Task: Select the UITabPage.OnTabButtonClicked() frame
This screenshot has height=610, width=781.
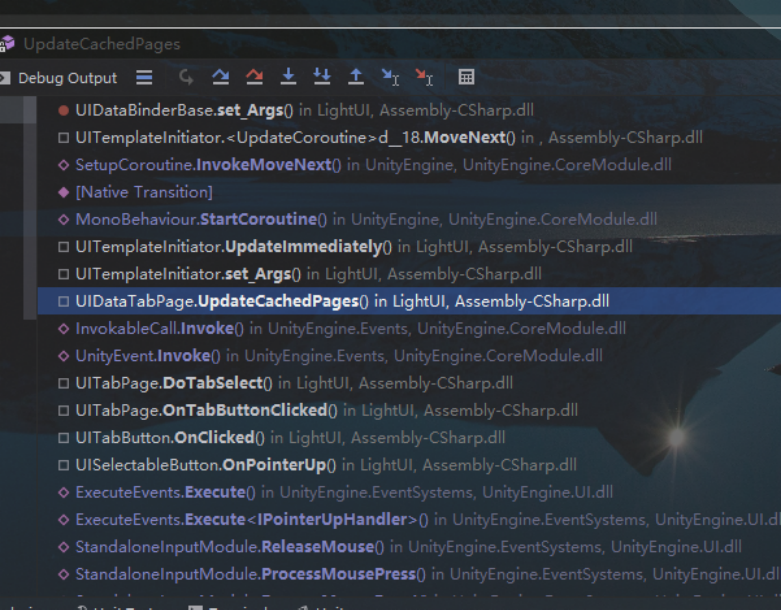Action: (x=409, y=411)
